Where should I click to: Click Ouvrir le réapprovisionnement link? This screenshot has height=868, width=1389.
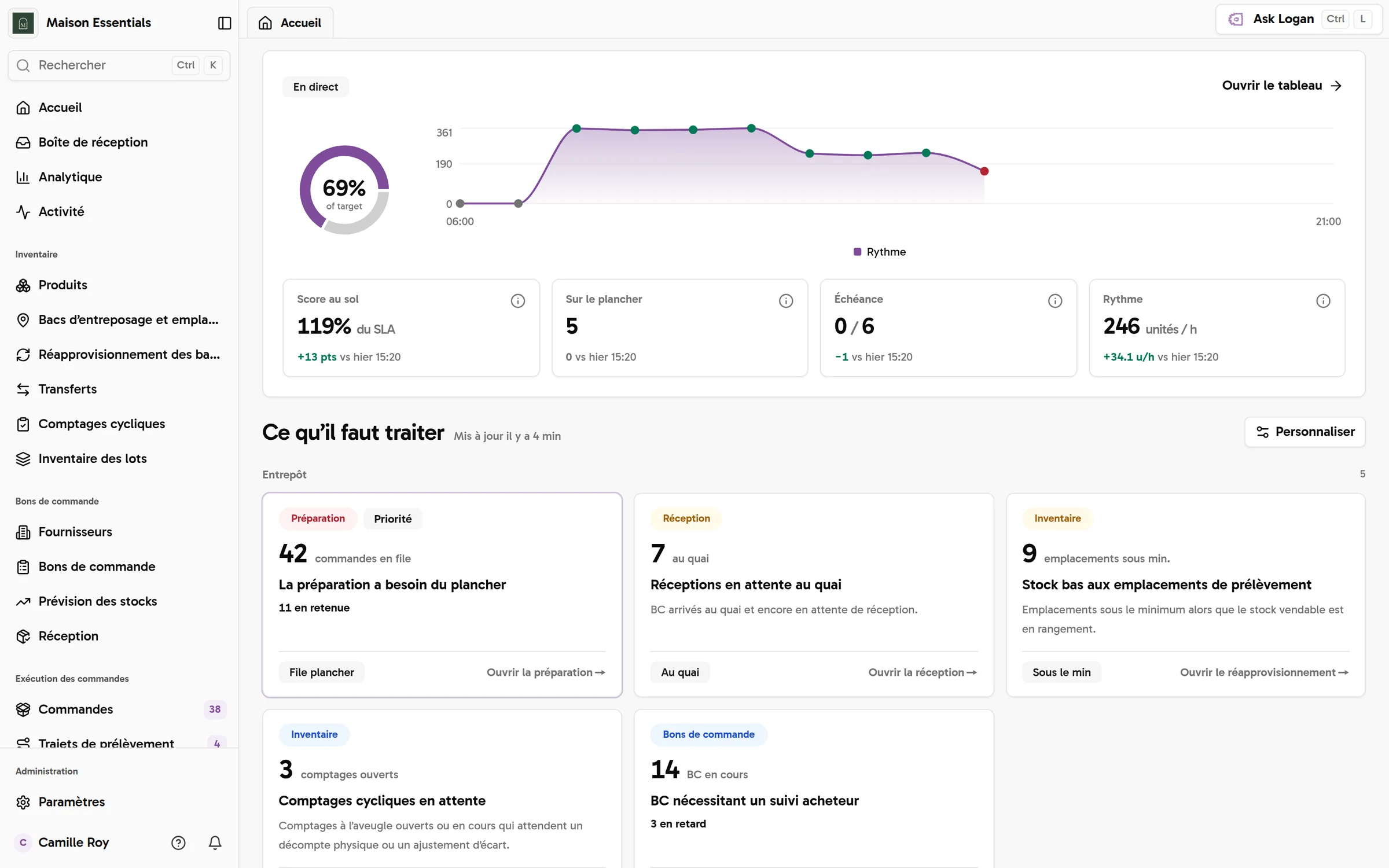coord(1265,672)
